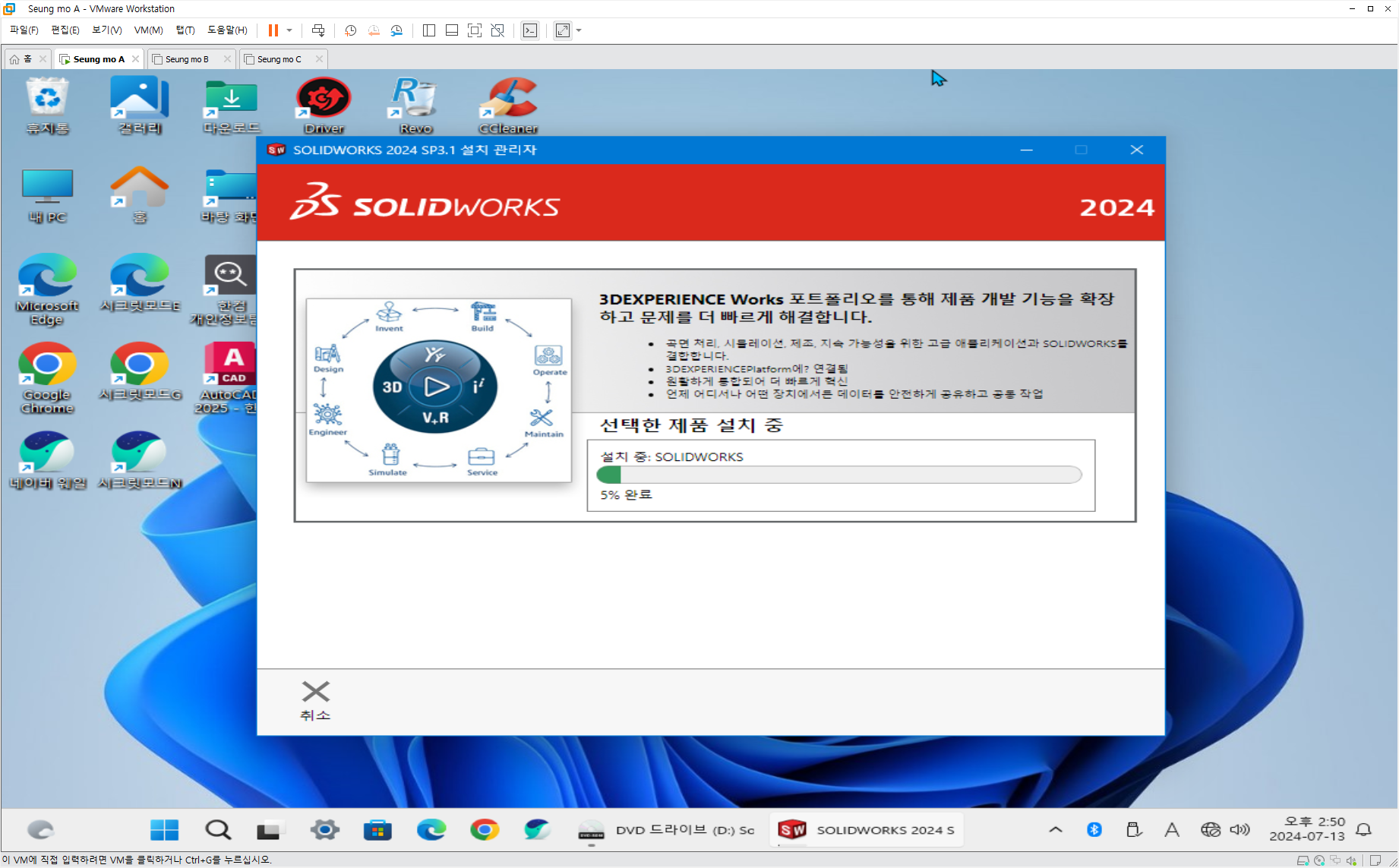
Task: Open the DVD 드라이브 (D:) taskbar item
Action: tap(667, 830)
